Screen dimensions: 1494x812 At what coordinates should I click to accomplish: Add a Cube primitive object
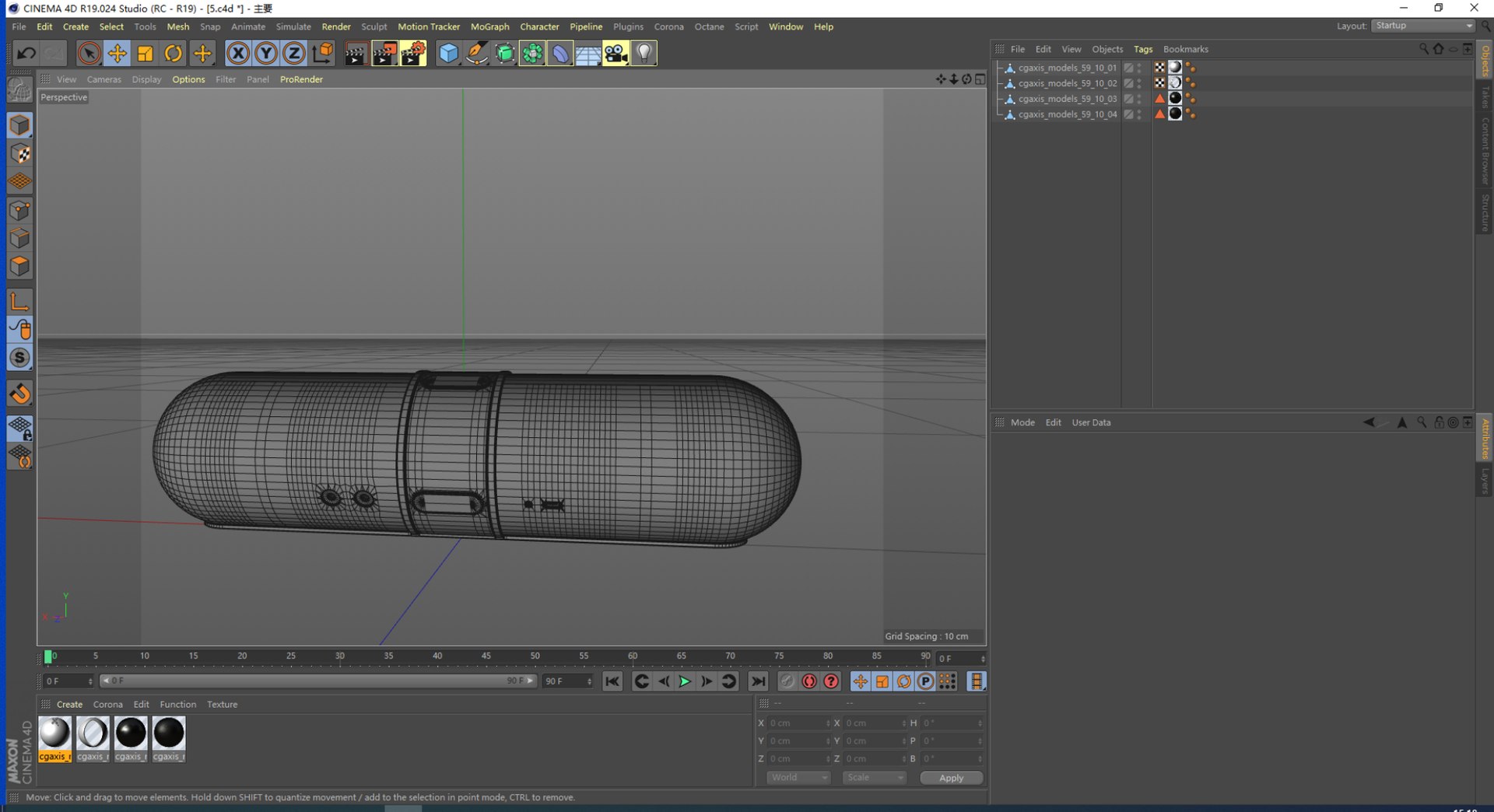tap(448, 54)
